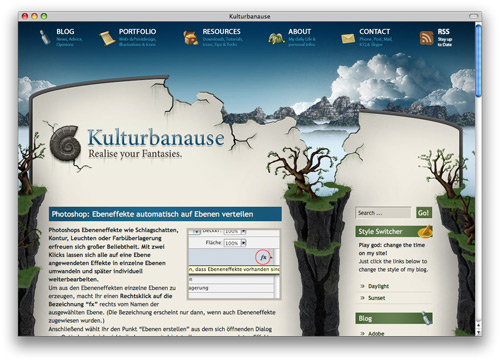
Task: Click the bottle icon next to Blog
Action: 44,37
